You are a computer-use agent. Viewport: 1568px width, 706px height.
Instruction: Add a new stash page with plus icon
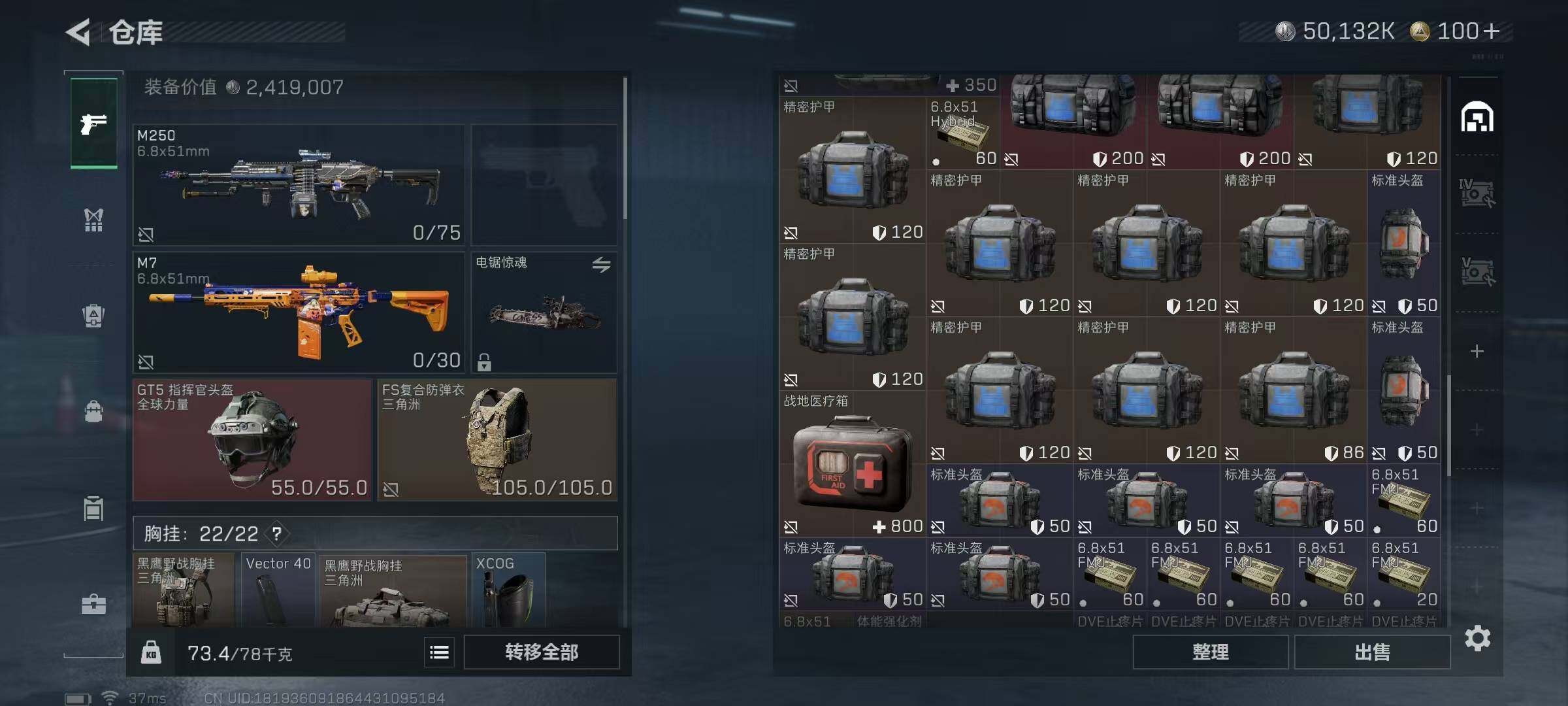(x=1477, y=351)
